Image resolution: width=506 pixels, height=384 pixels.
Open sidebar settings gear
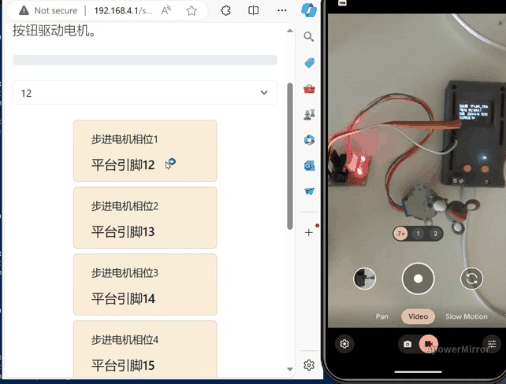(309, 365)
